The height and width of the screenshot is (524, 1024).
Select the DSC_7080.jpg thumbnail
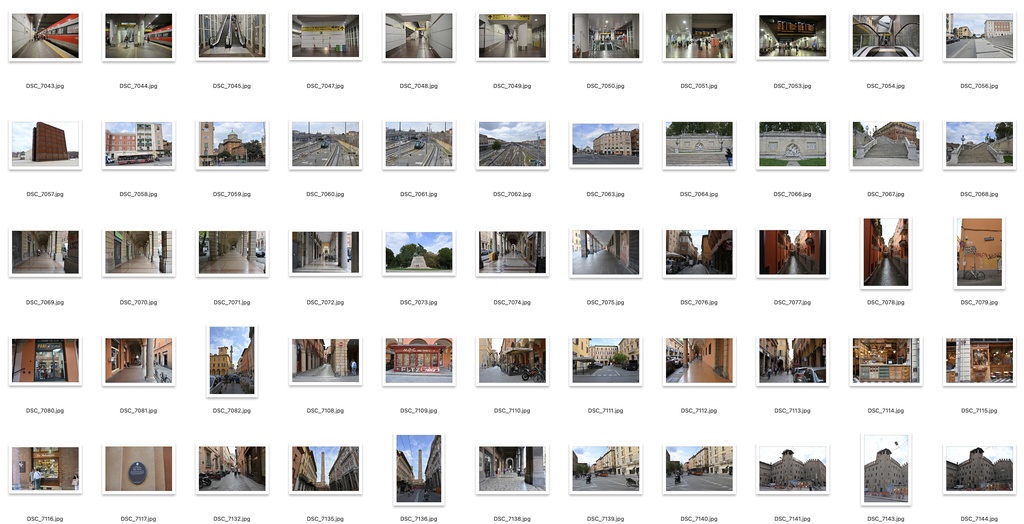coord(45,361)
